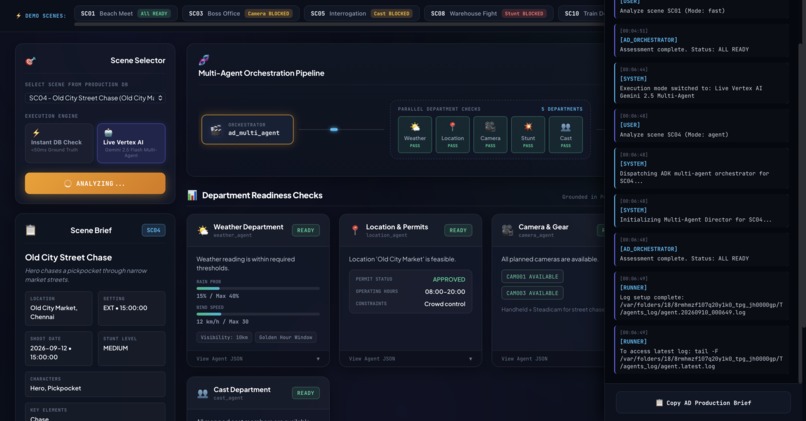This screenshot has height=421, width=806.
Task: Select SC08 Warehouse Fight demo scene
Action: (x=488, y=13)
